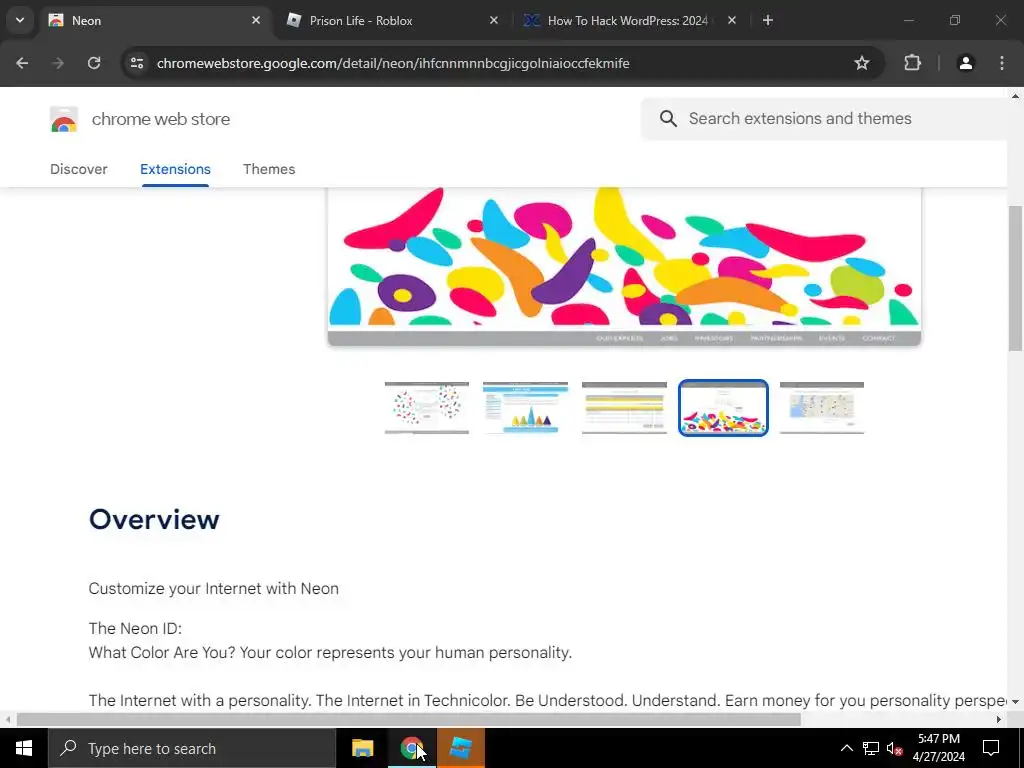The height and width of the screenshot is (768, 1024).
Task: Click the Chrome Web Store logo
Action: tap(64, 120)
